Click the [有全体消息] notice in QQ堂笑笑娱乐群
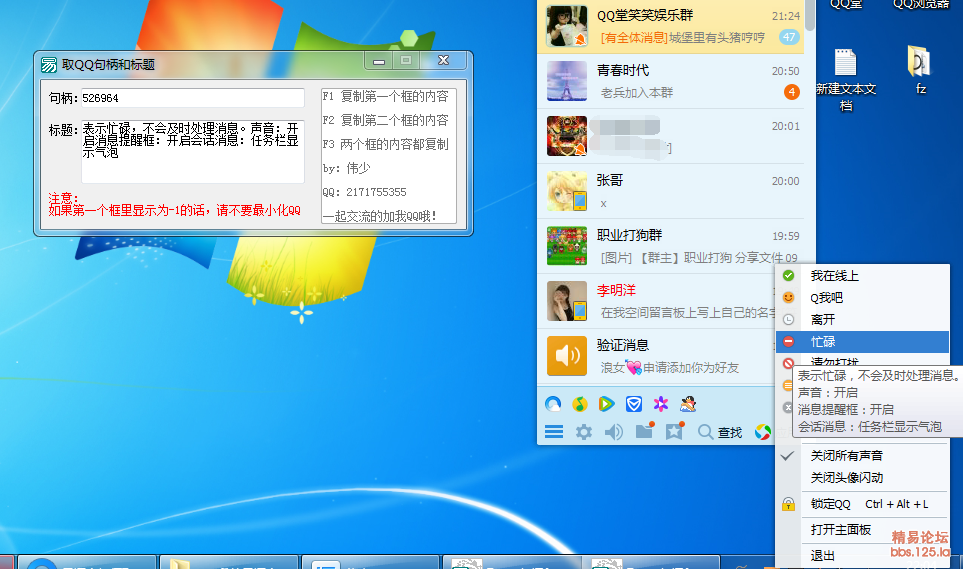963x569 pixels. tap(634, 37)
